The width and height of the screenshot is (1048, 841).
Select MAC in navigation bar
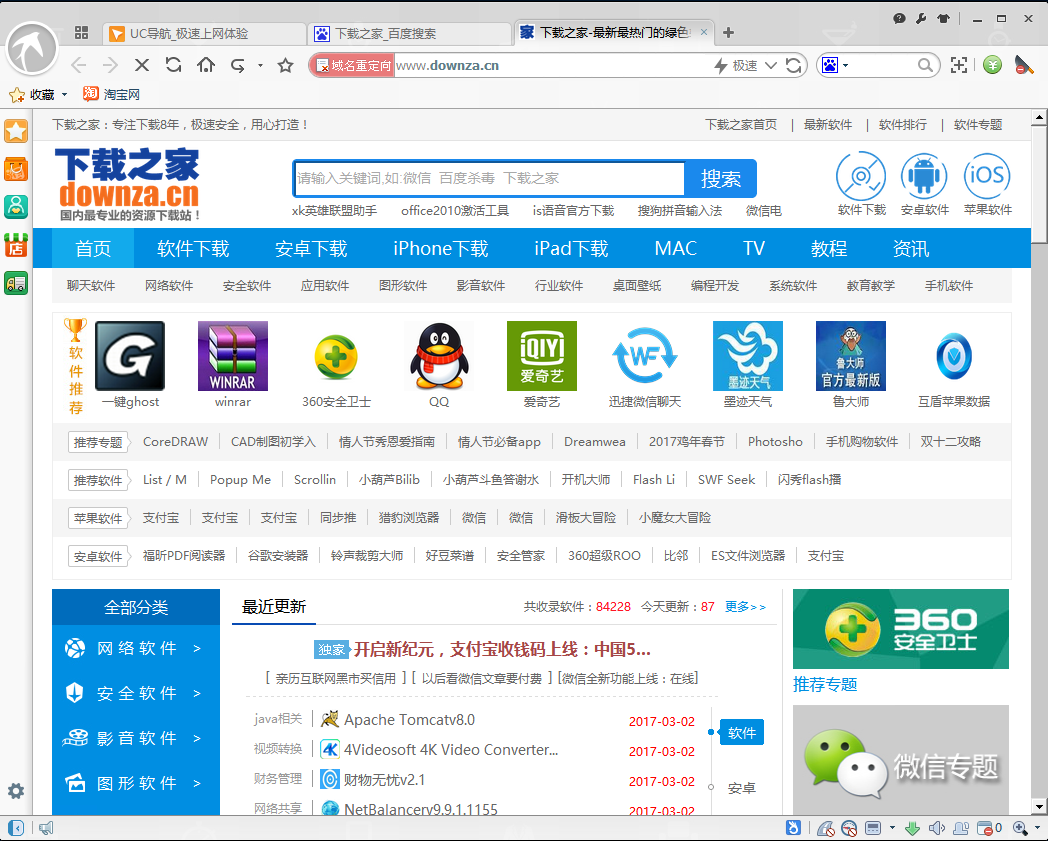pos(675,249)
